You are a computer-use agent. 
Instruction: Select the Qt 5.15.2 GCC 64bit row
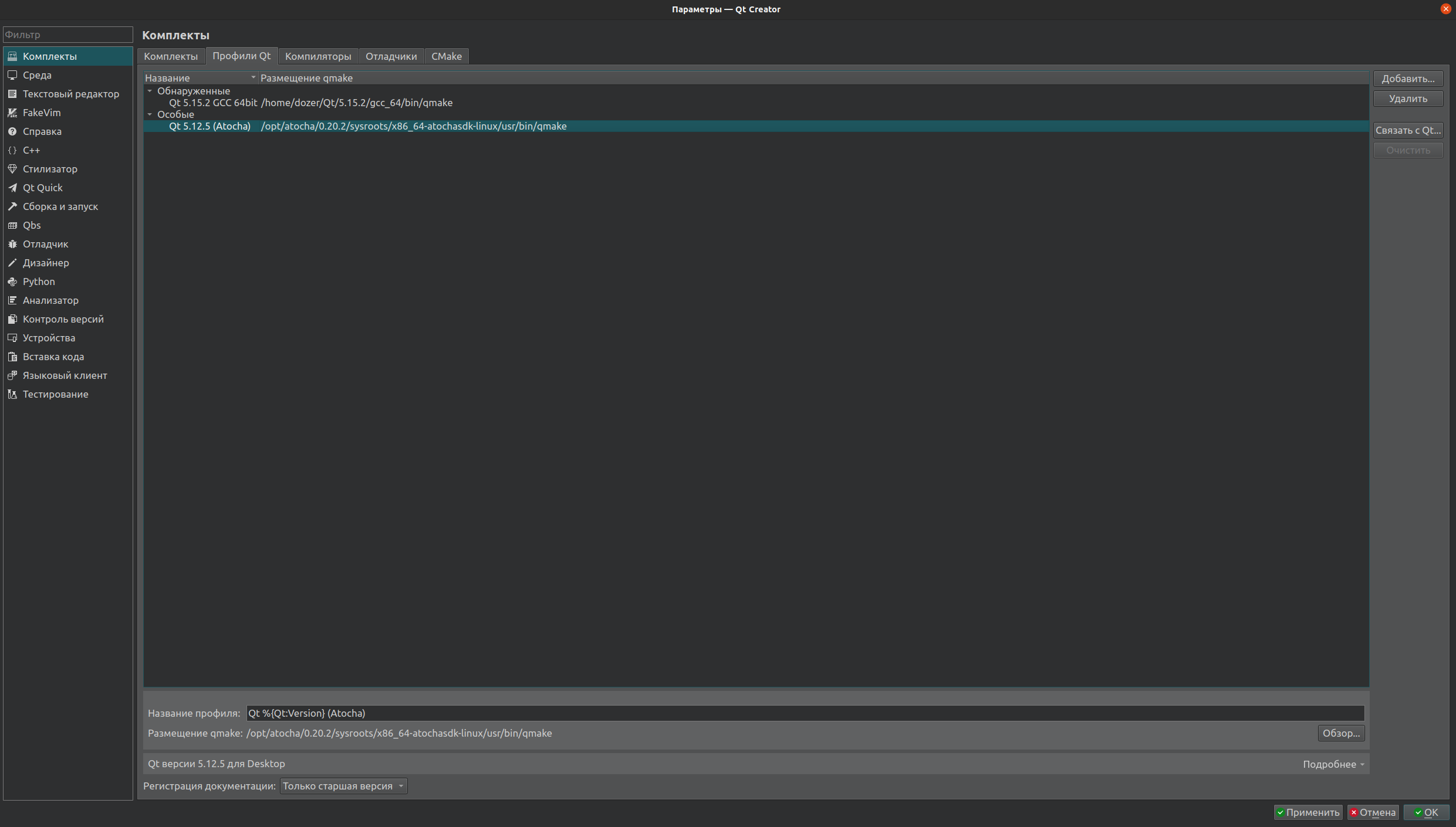(x=756, y=103)
